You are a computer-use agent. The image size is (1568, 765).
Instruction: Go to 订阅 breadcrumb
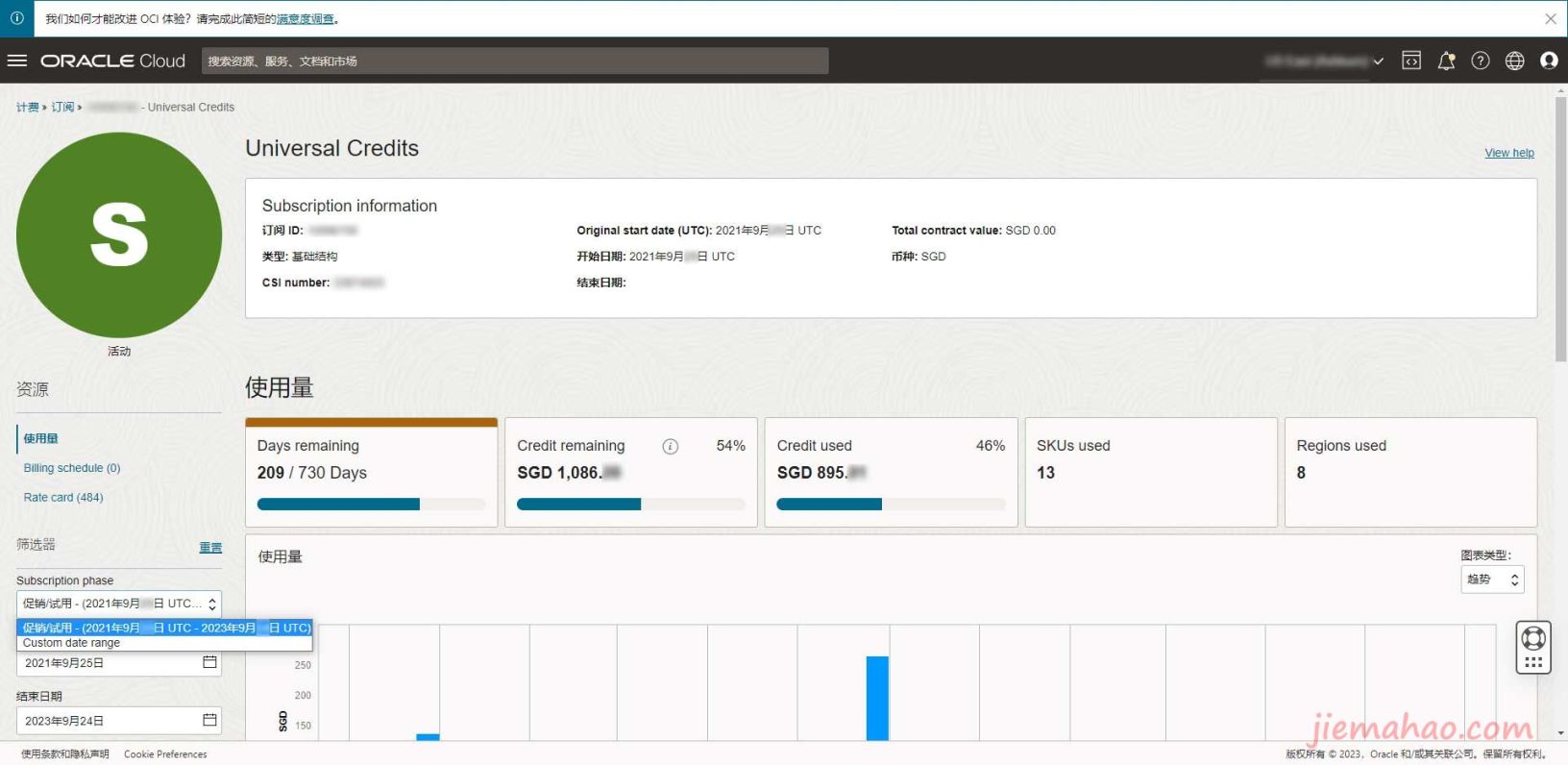coord(62,107)
